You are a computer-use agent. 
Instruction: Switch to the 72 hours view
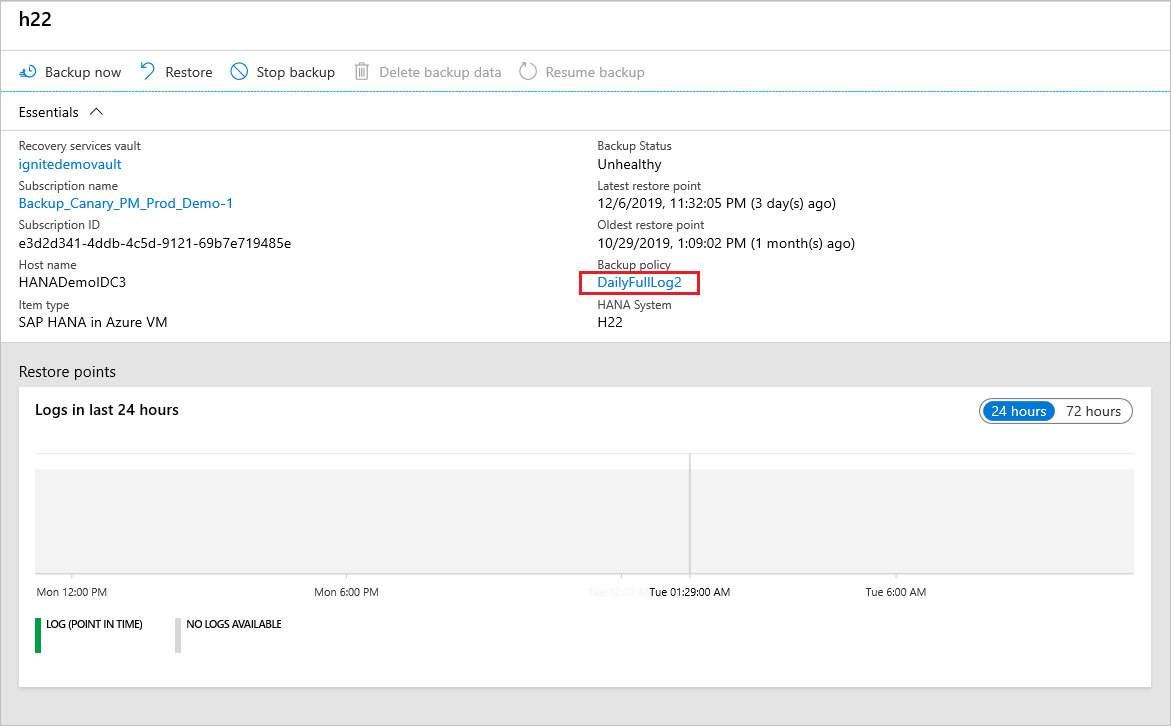point(1093,410)
